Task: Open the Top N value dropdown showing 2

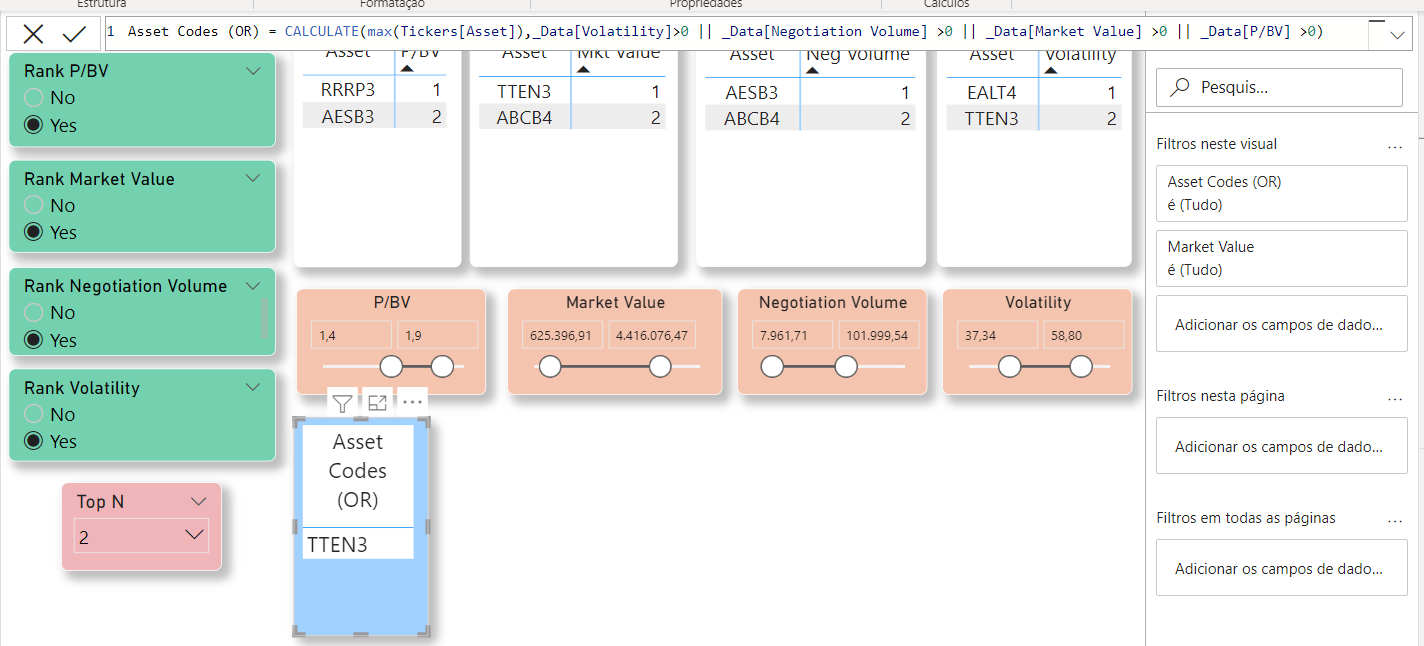Action: coord(141,536)
